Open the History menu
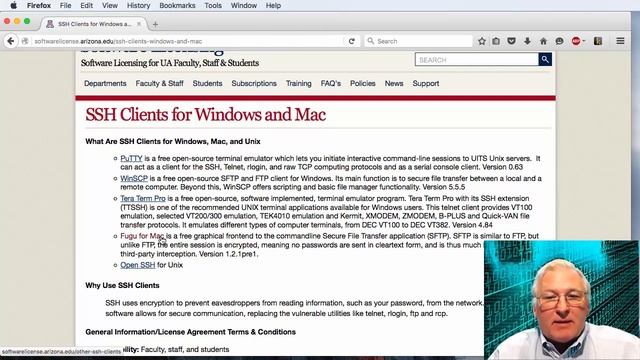The image size is (640, 360). (138, 6)
